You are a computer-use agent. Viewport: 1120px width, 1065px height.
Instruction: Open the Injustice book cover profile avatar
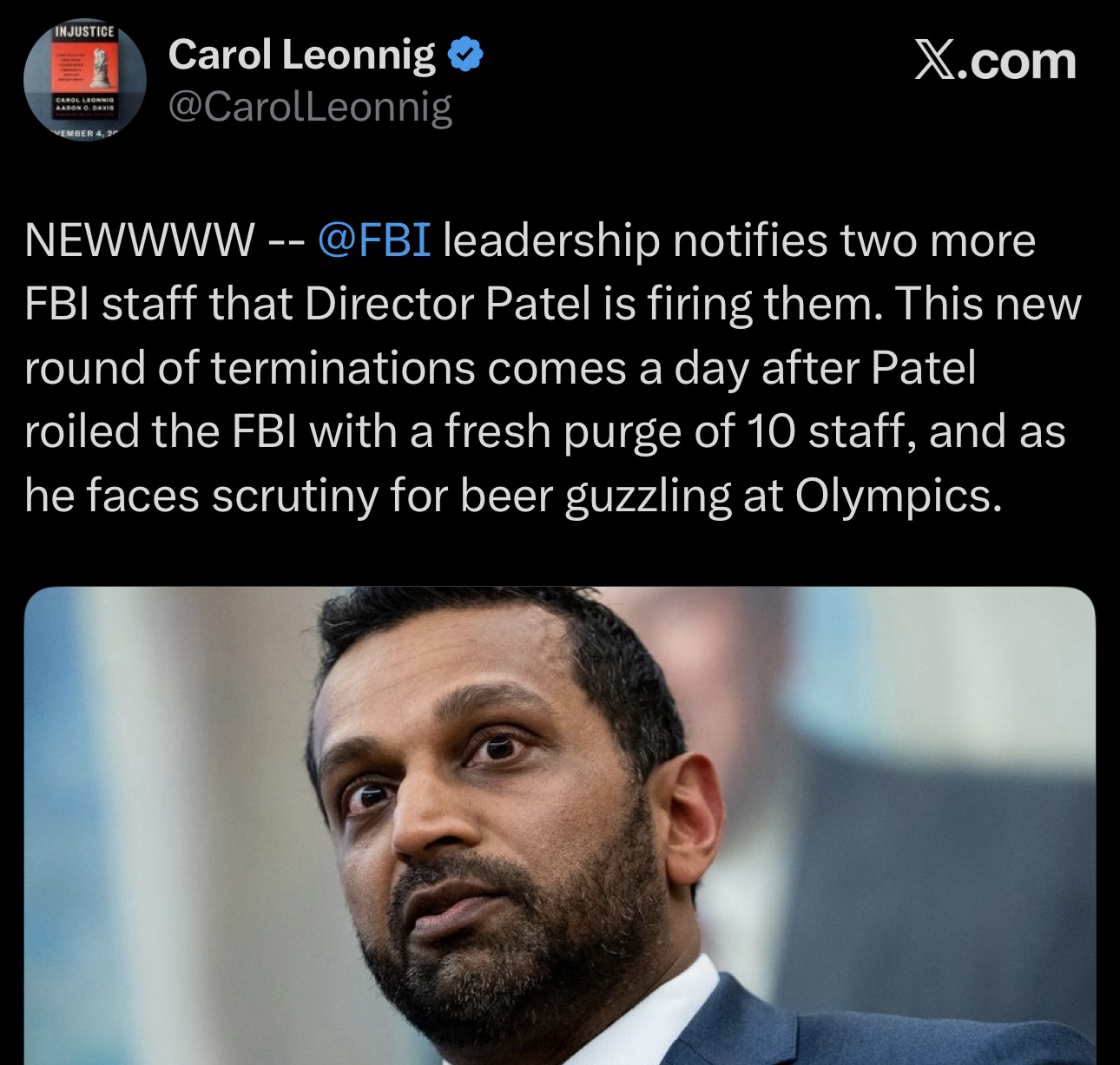[84, 84]
